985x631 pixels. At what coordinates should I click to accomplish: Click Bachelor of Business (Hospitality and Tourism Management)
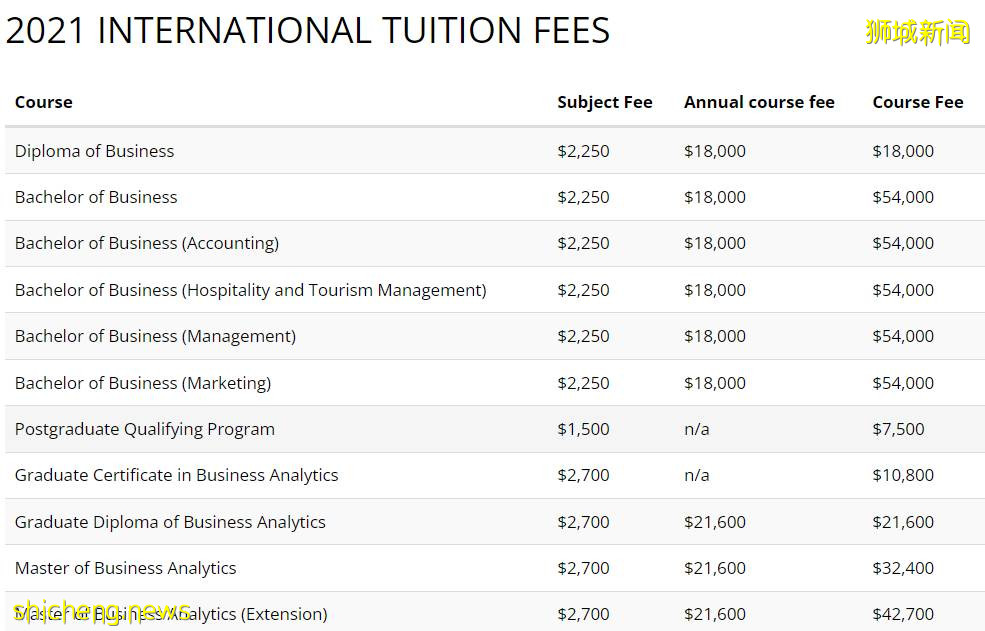tap(250, 290)
